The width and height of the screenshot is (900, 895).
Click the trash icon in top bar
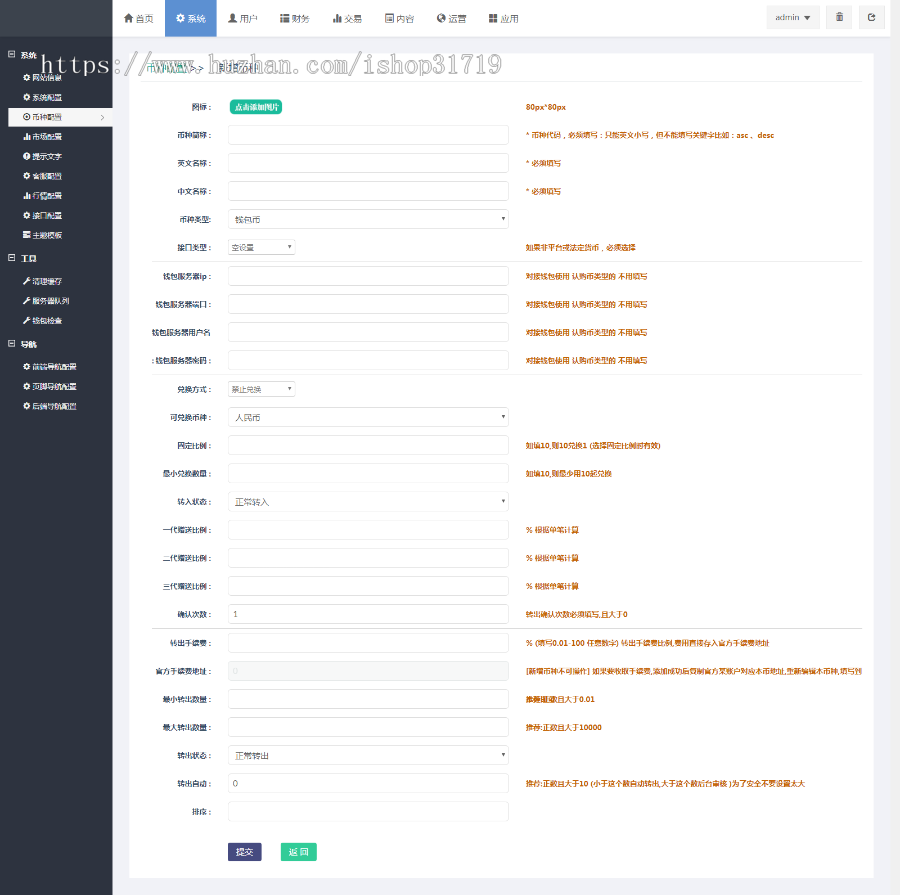point(839,17)
